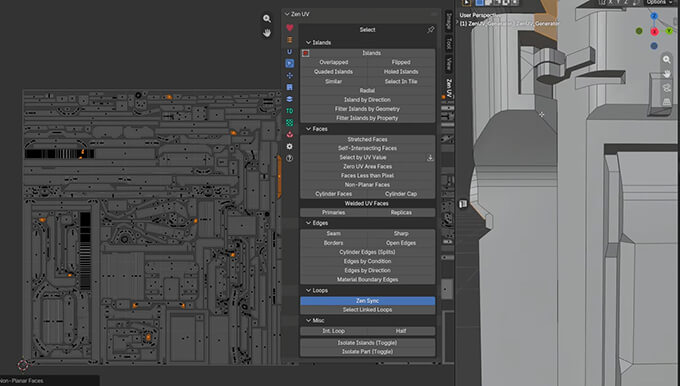Click the 3D viewport zoom magnifier icon
The width and height of the screenshot is (680, 386).
point(667,59)
